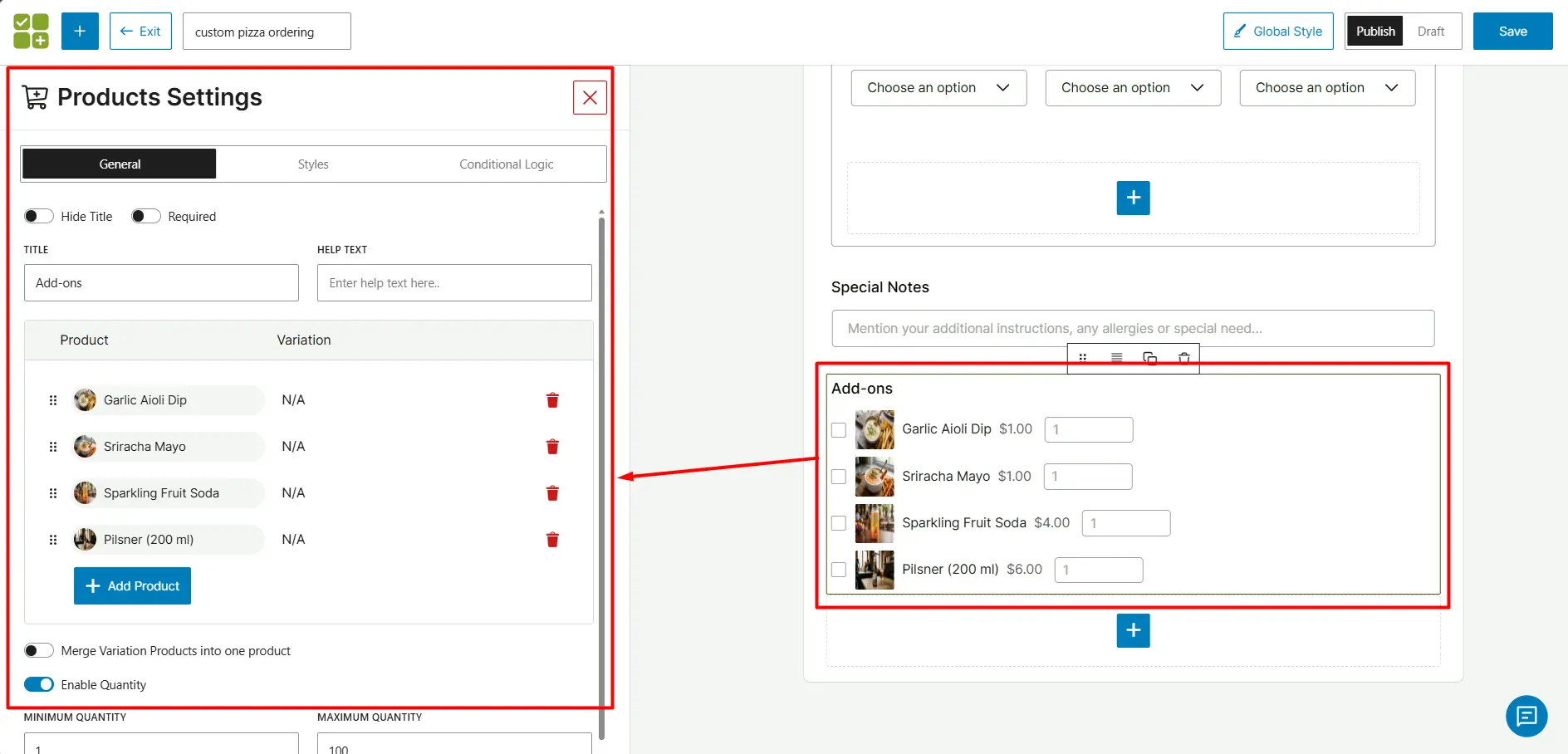Open the rightmost Choose an option dropdown
This screenshot has width=1568, height=754.
click(x=1327, y=87)
